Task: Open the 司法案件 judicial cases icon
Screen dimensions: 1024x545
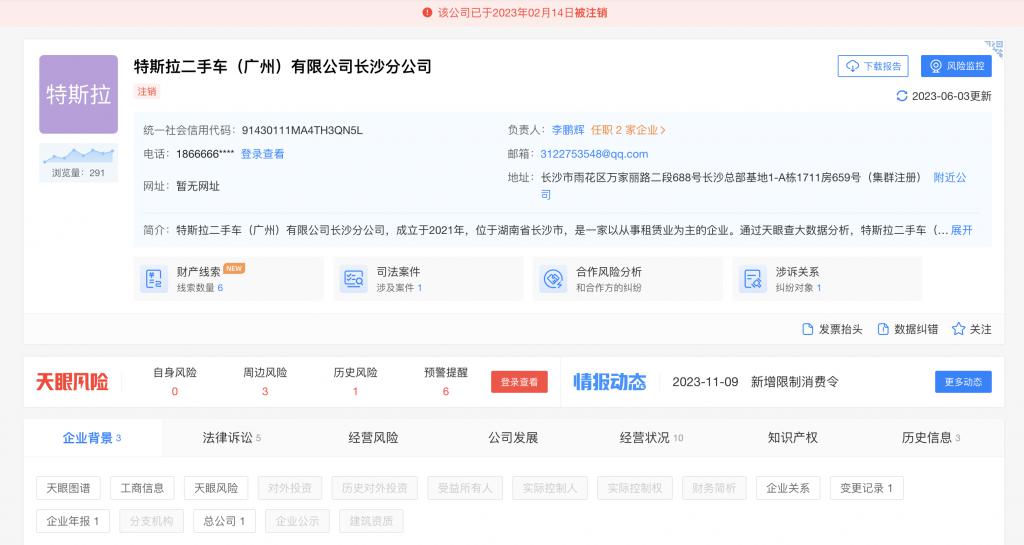Action: click(x=353, y=279)
